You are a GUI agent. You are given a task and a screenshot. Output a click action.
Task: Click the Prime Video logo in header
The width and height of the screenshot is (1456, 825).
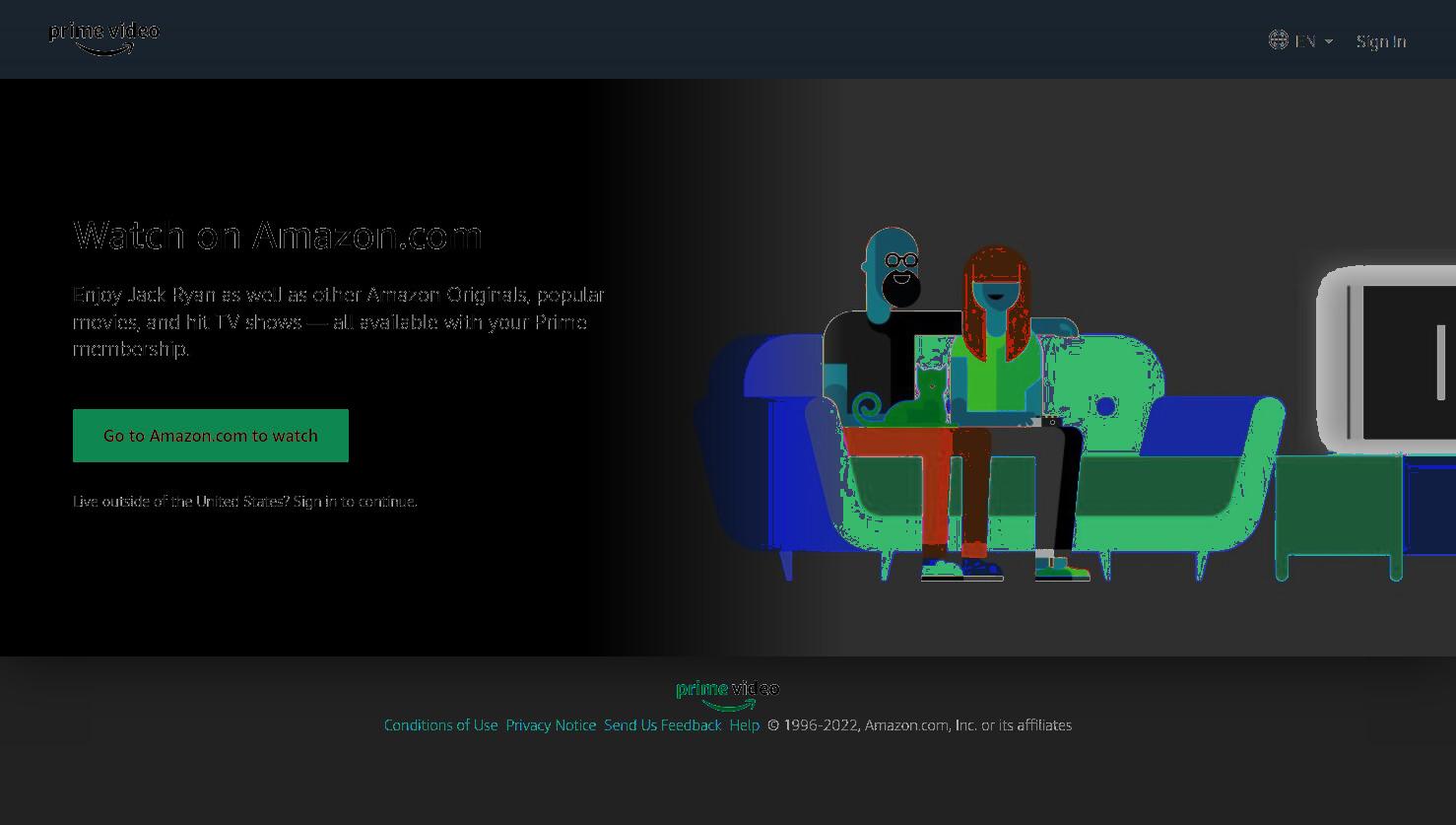(103, 38)
